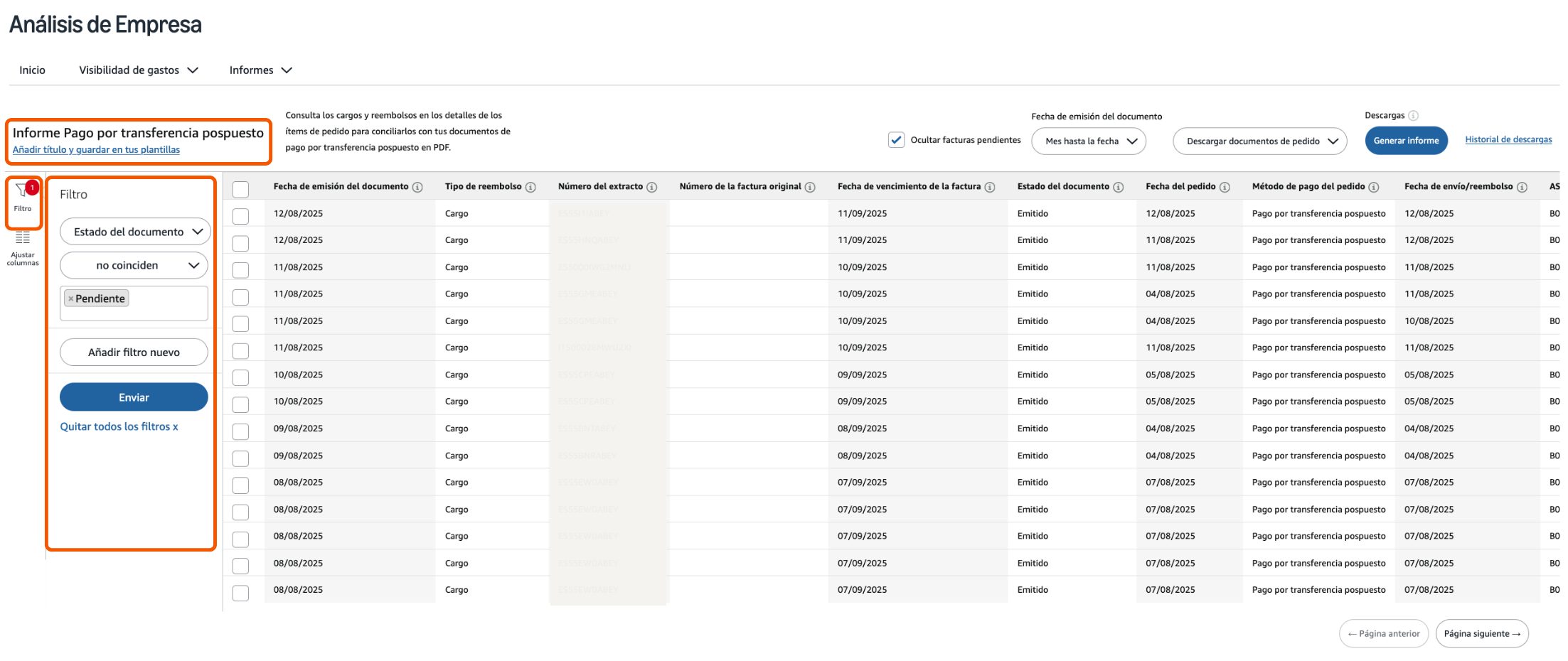
Task: Click info icon beside Método de pago del pedido
Action: 1373,186
